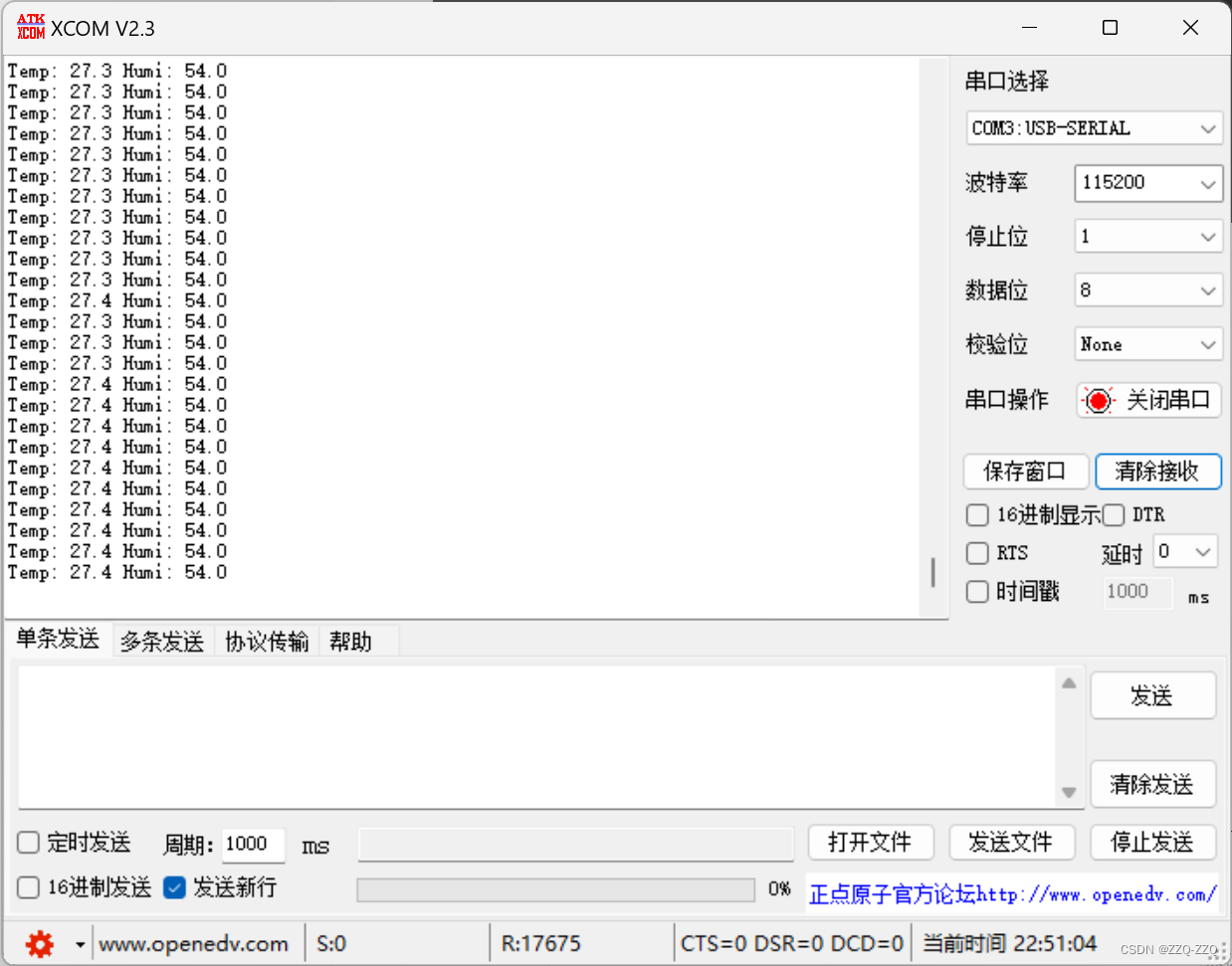Click the 发送 send button
1232x966 pixels.
[x=1152, y=695]
